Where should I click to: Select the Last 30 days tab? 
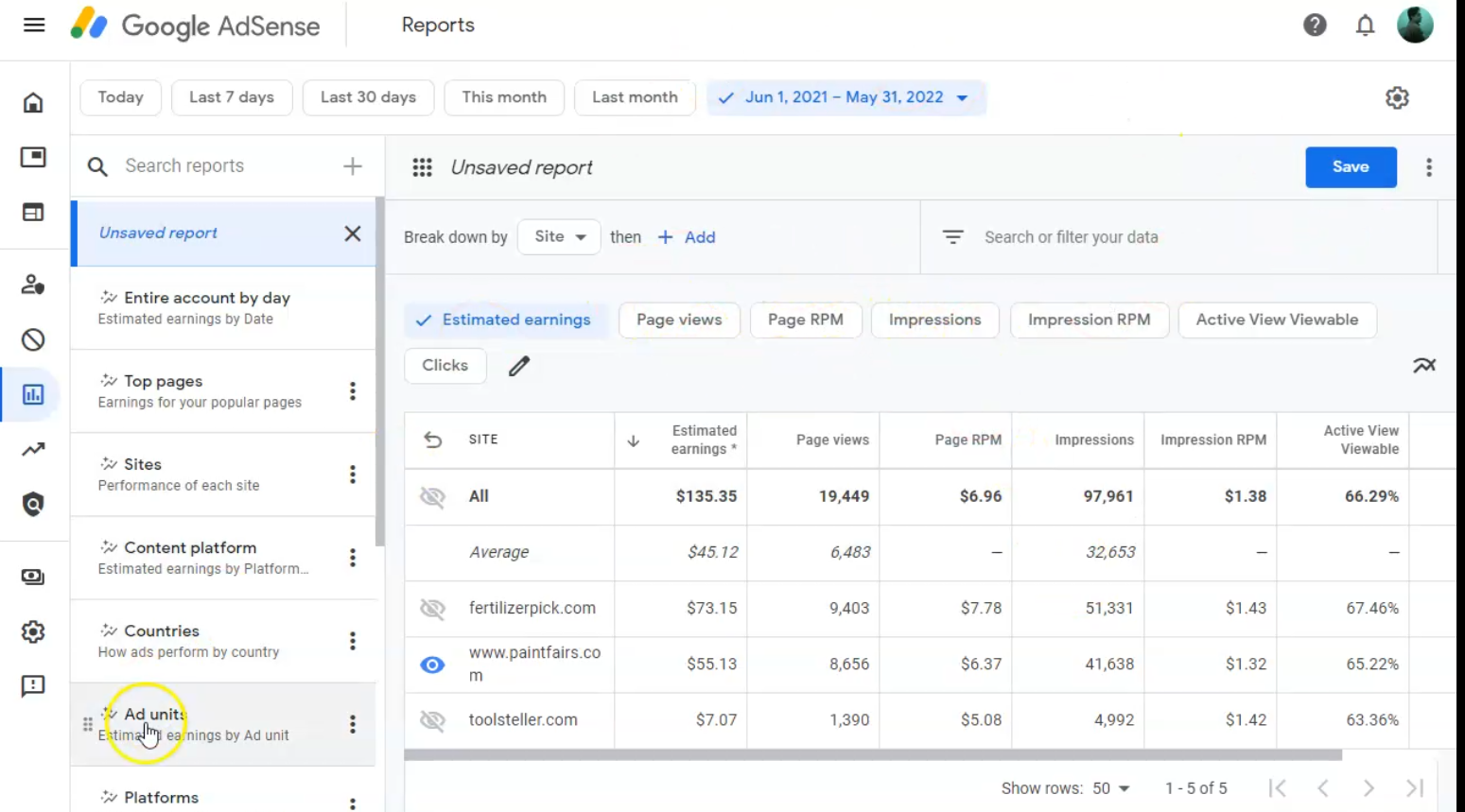coord(368,97)
